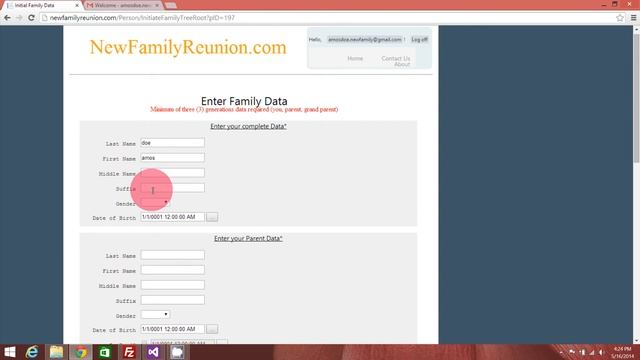Click the Parent Middle Name field
Viewport: 640px width, 360px height.
(x=173, y=285)
